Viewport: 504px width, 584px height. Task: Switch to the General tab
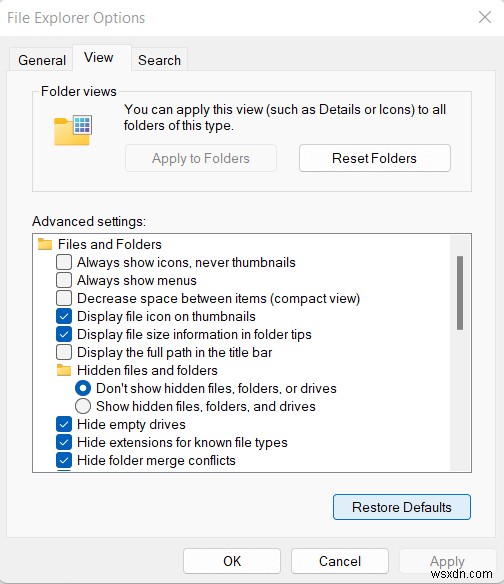(41, 60)
